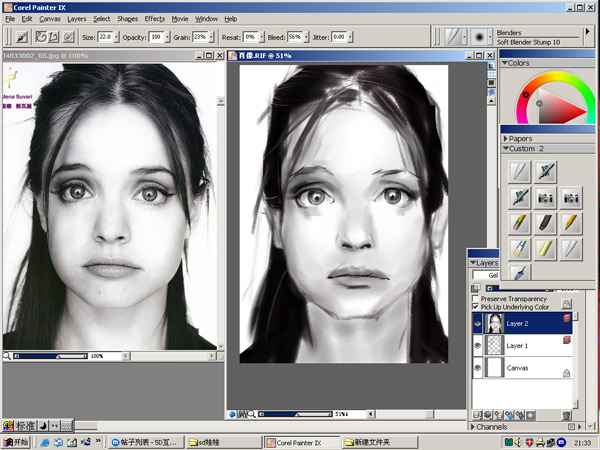This screenshot has width=600, height=450.
Task: Open the Canvas menu
Action: coord(50,19)
